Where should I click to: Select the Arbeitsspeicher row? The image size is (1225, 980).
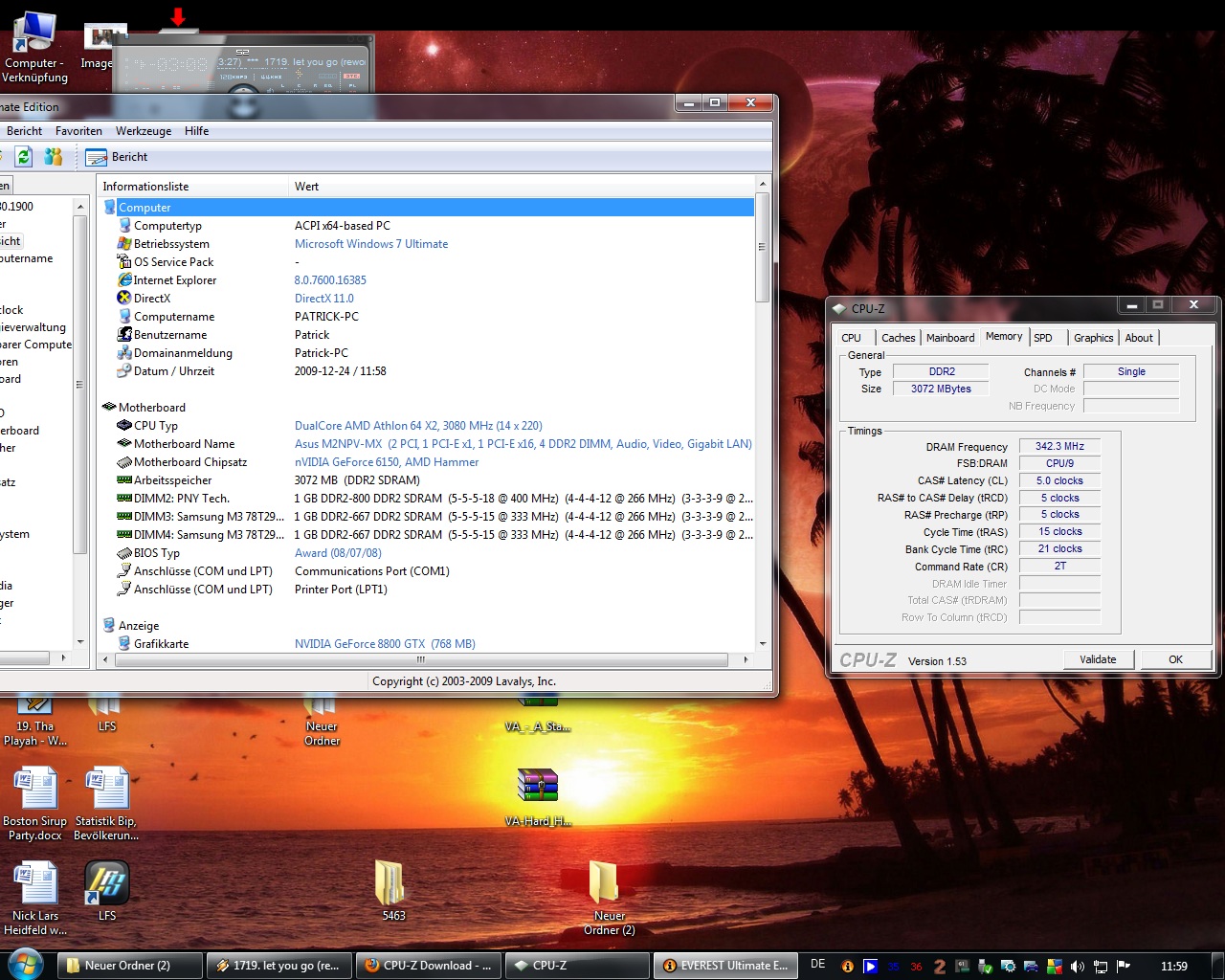(427, 480)
